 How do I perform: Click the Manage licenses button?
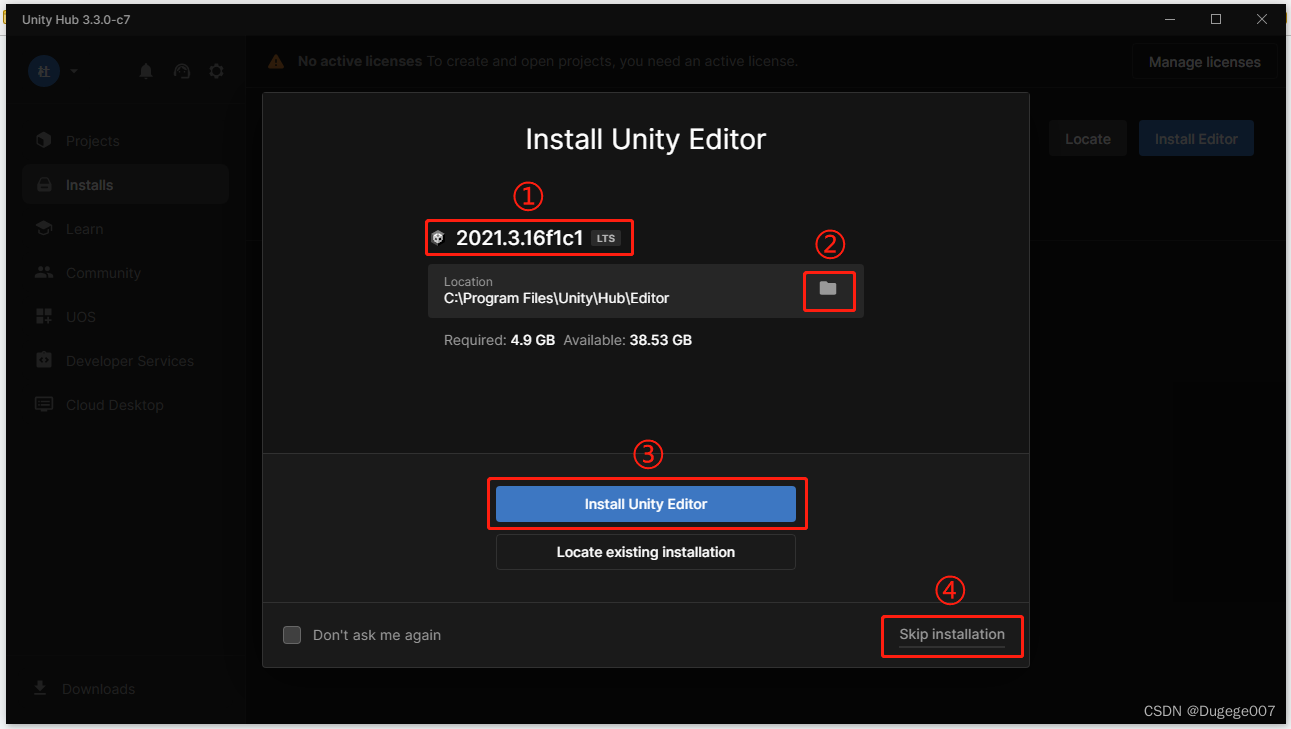point(1204,62)
